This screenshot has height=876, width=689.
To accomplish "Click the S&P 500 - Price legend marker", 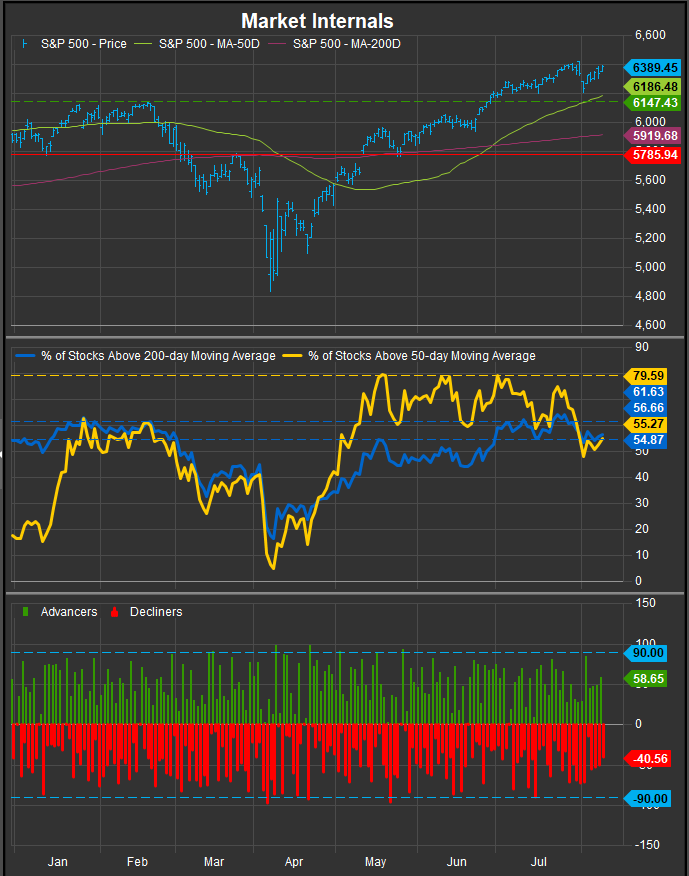I will [26, 43].
